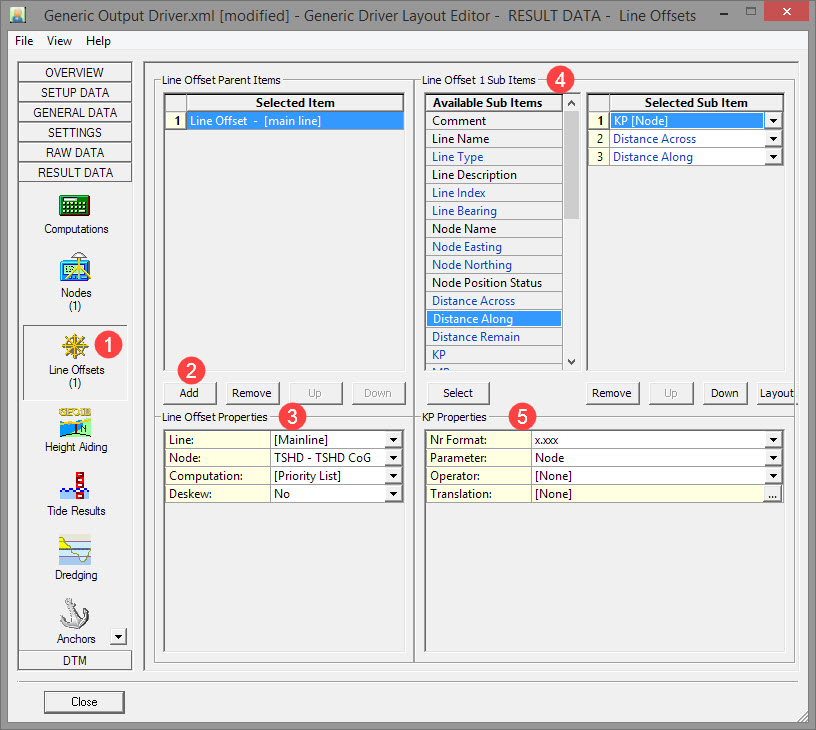Open the Node property dropdown
816x730 pixels.
[x=393, y=458]
